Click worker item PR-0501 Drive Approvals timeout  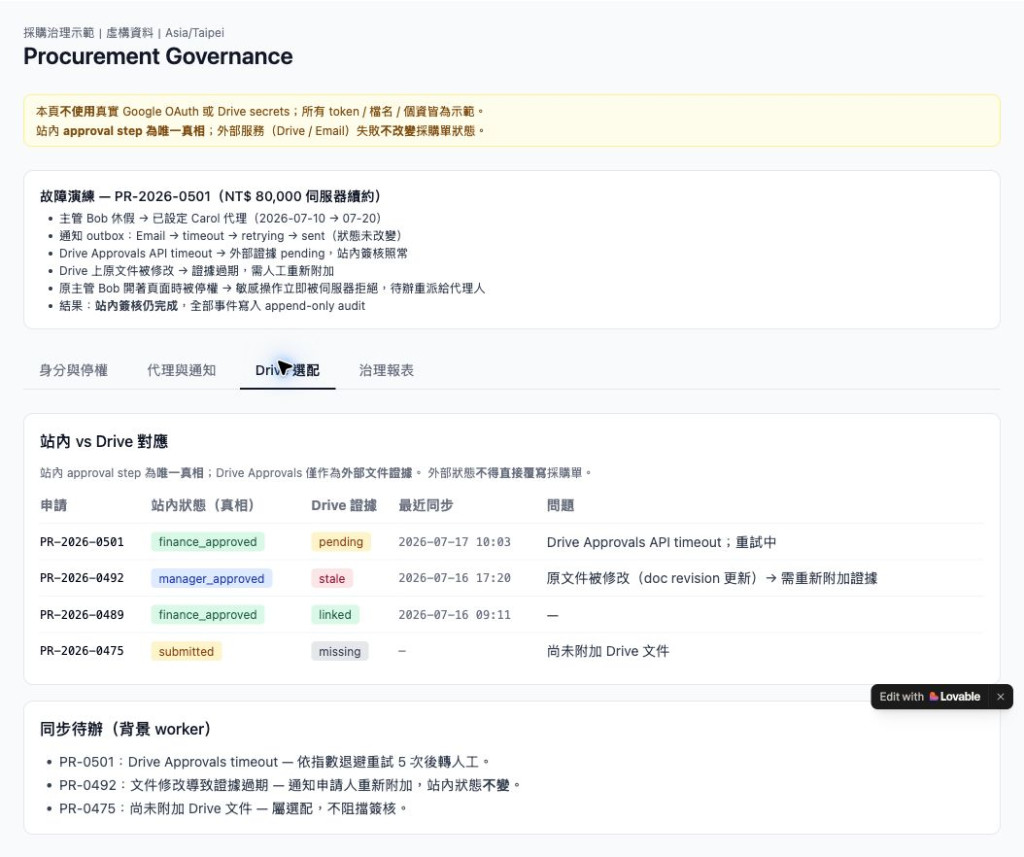point(274,762)
